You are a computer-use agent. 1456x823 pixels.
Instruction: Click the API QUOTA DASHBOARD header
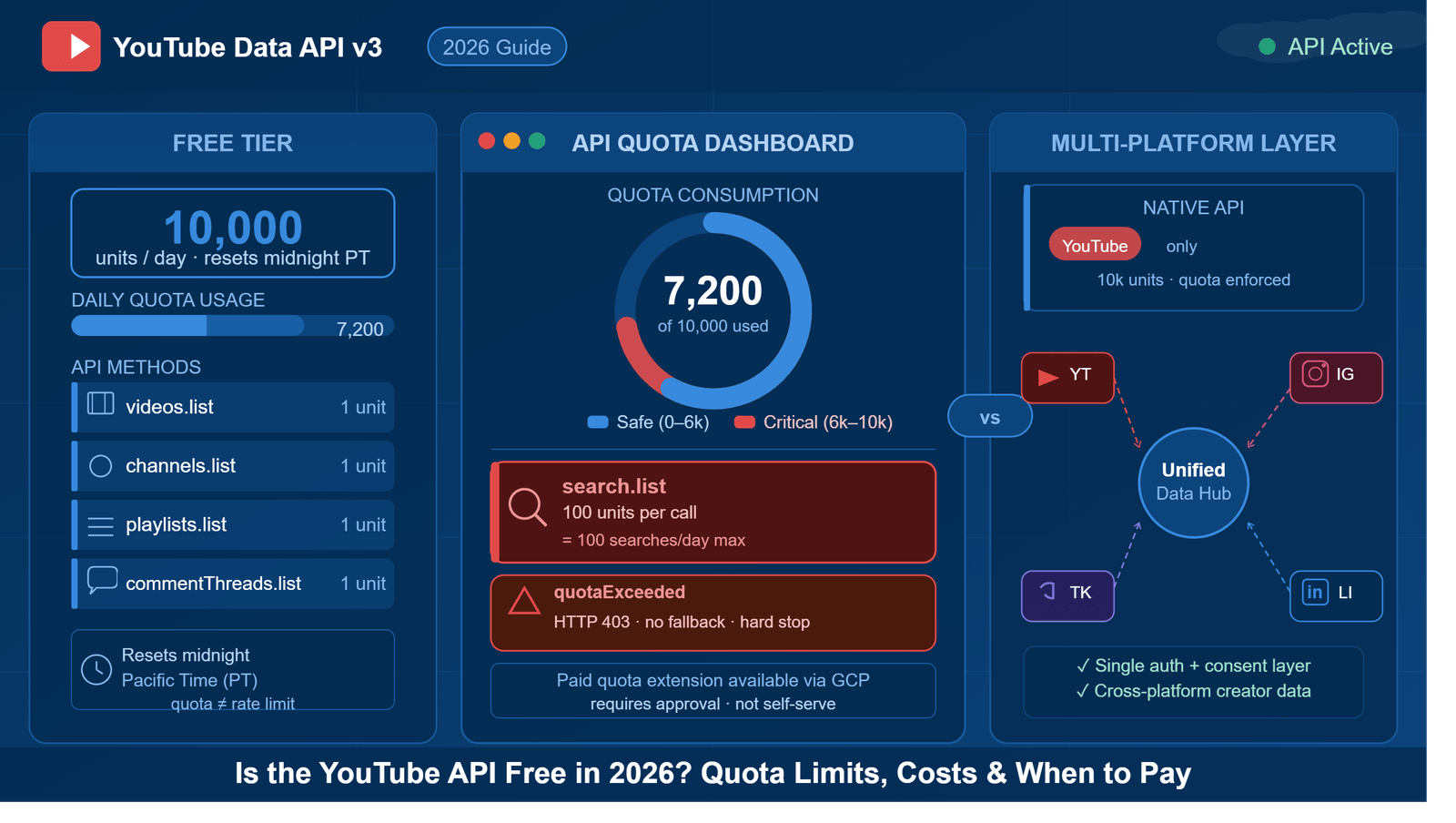click(x=713, y=143)
